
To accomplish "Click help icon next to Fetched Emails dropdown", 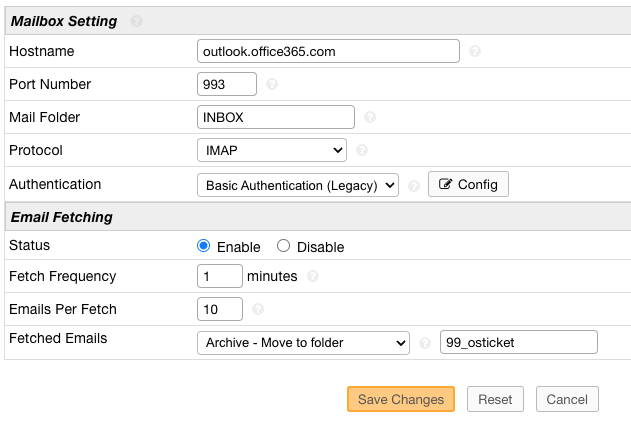I will click(424, 343).
